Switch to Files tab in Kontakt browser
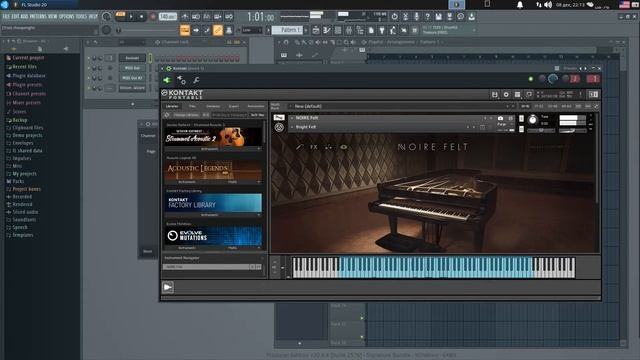This screenshot has height=360, width=640. pyautogui.click(x=192, y=106)
